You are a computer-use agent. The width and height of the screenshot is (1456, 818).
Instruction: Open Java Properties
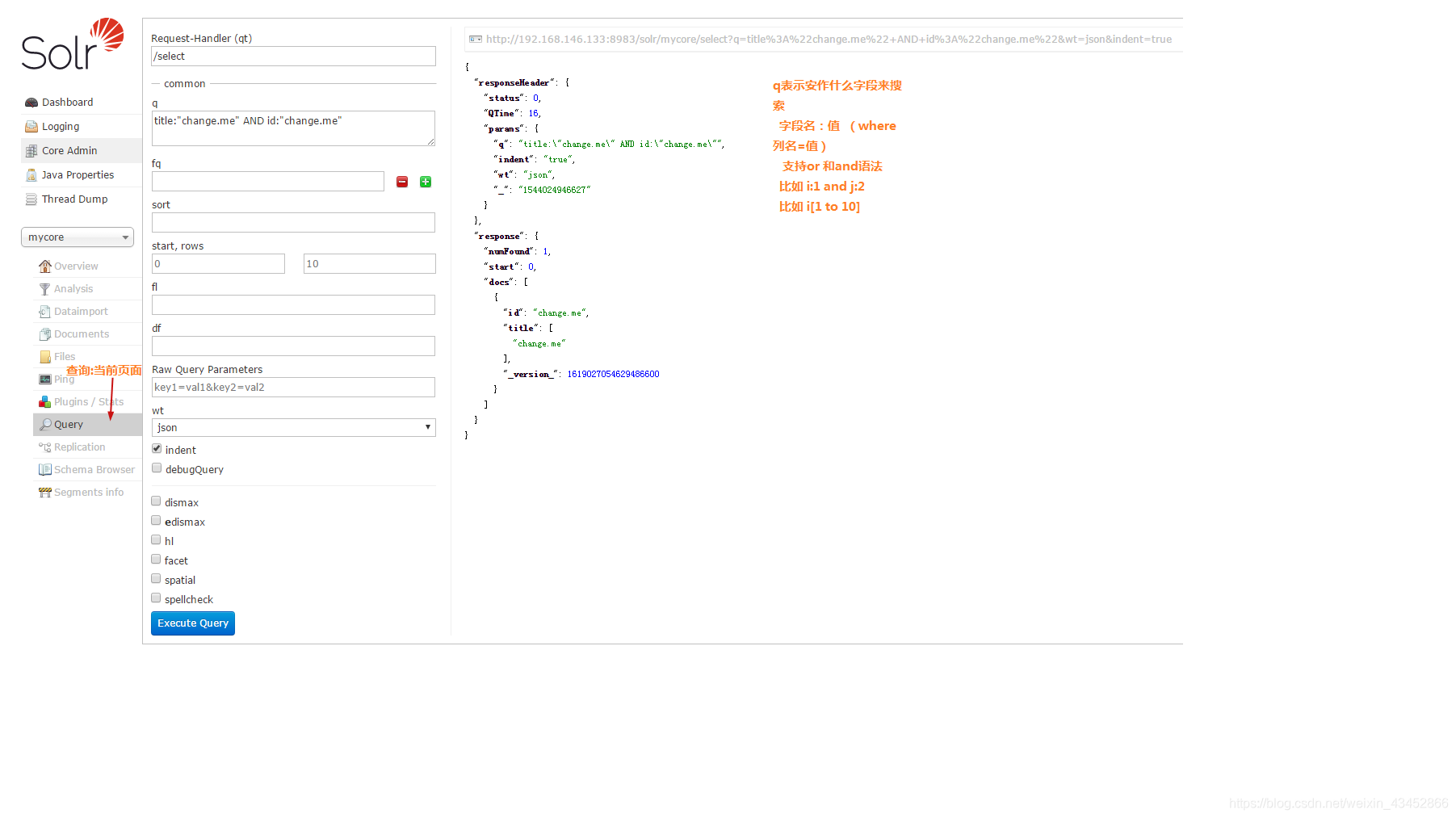click(x=78, y=175)
